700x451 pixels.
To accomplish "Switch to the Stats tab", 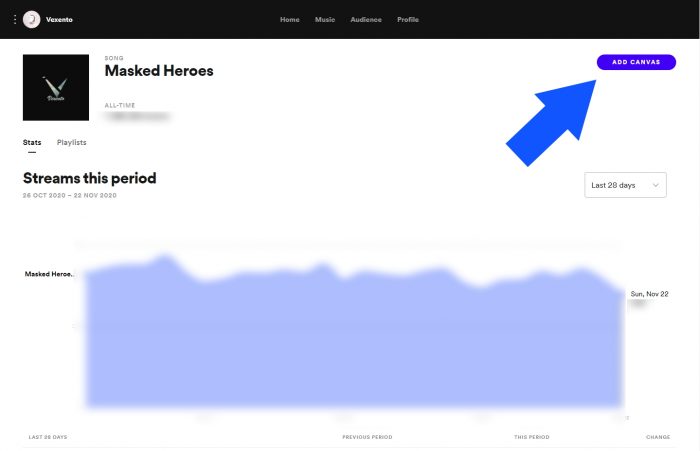I will click(x=32, y=143).
